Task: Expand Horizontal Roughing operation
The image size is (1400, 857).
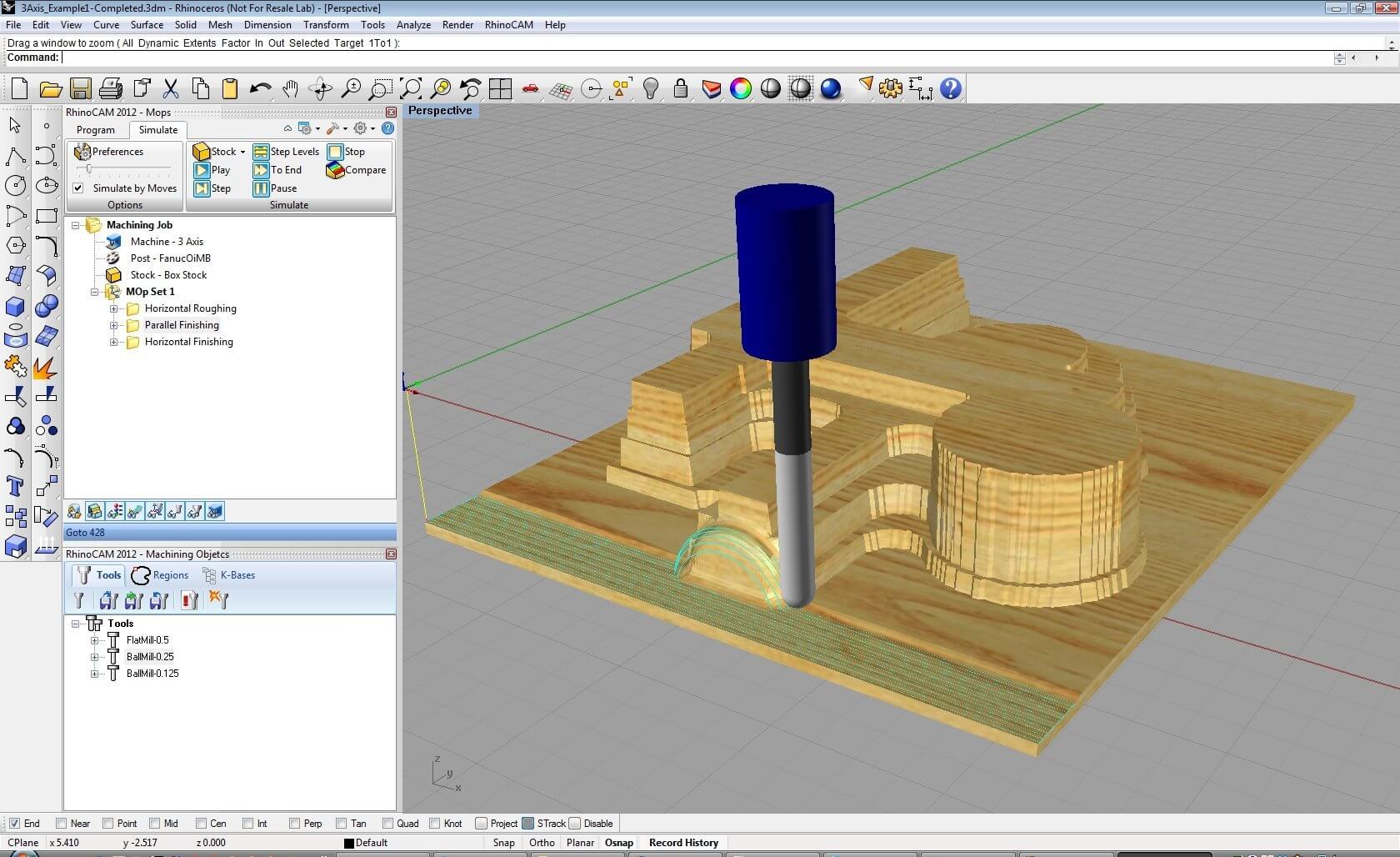Action: pyautogui.click(x=114, y=308)
